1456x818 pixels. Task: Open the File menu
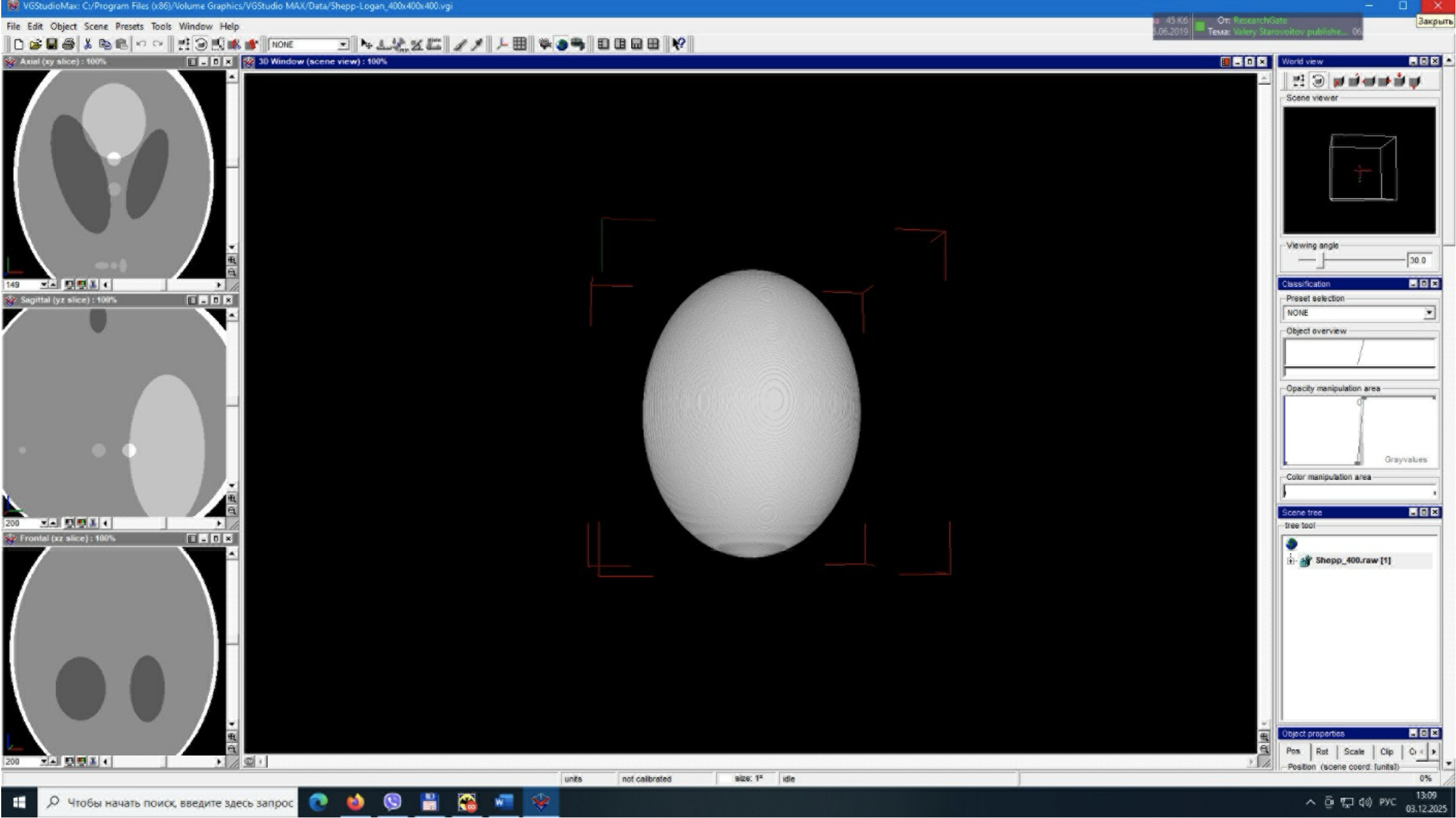coord(13,27)
